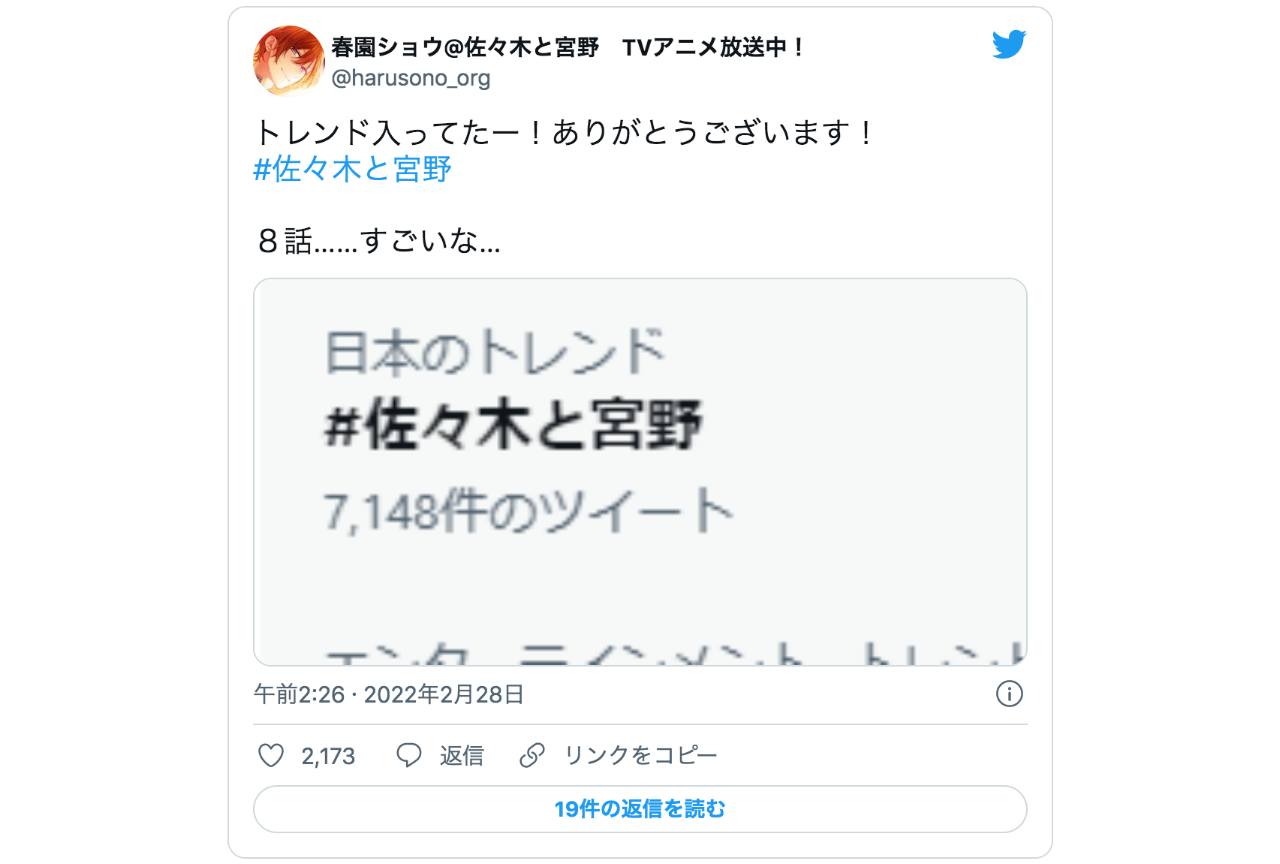Open the @harusono_org handle link
Viewport: 1280px width, 864px height.
pyautogui.click(x=411, y=77)
